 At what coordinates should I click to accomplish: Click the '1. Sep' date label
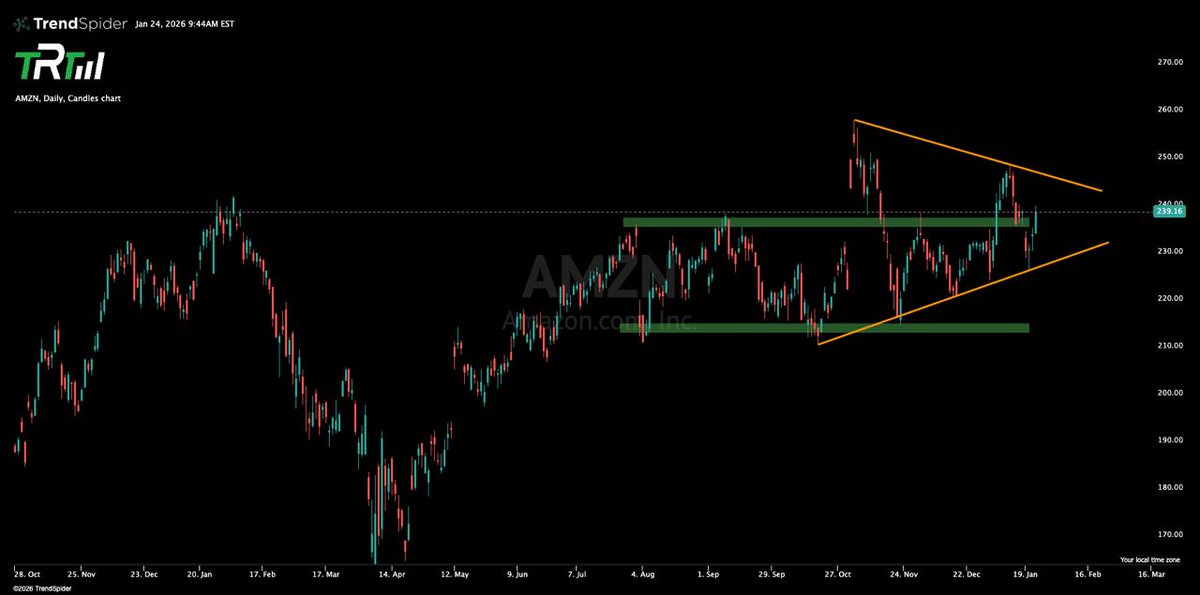tap(708, 575)
